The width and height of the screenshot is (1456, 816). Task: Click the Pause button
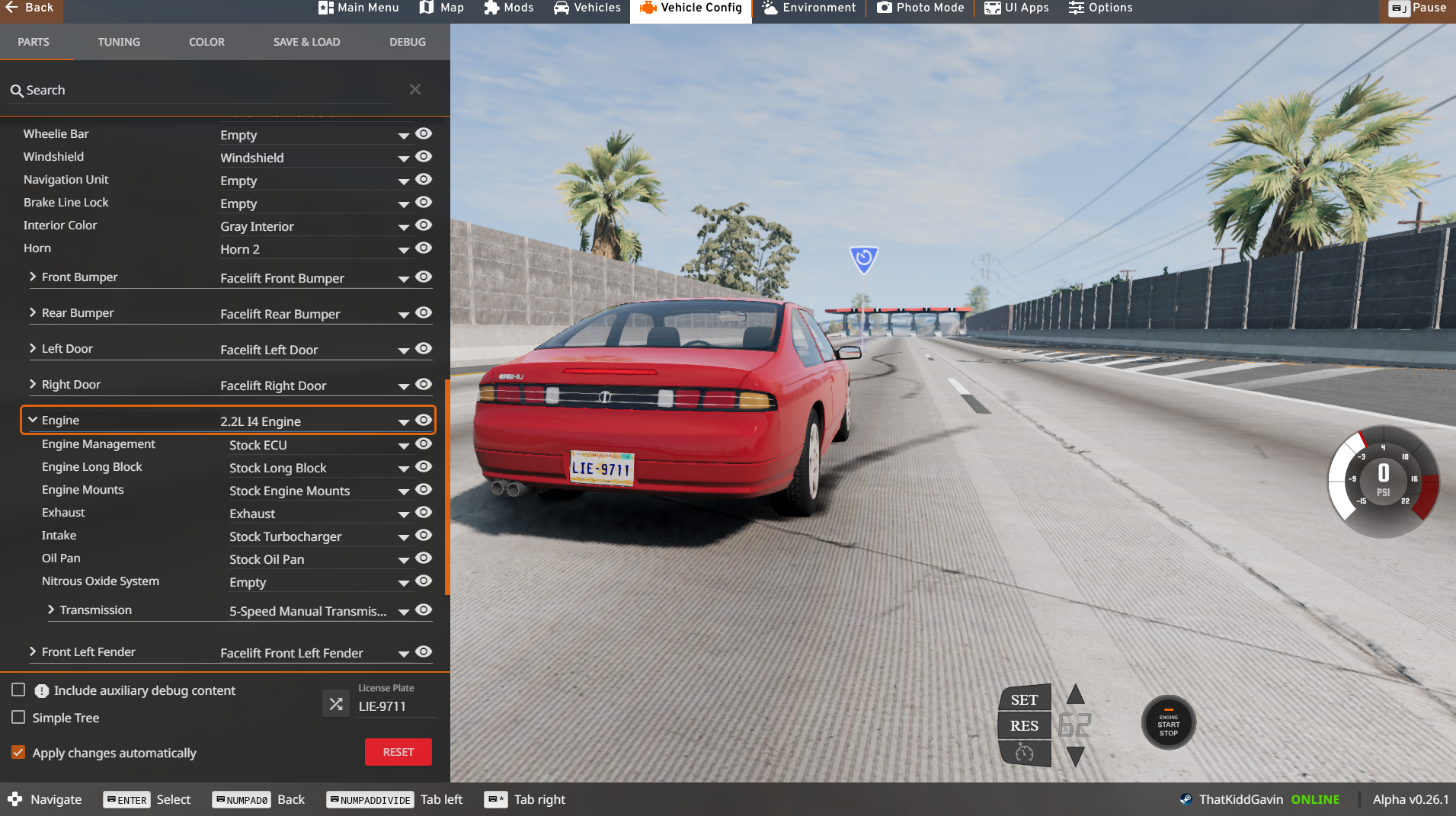click(1417, 8)
